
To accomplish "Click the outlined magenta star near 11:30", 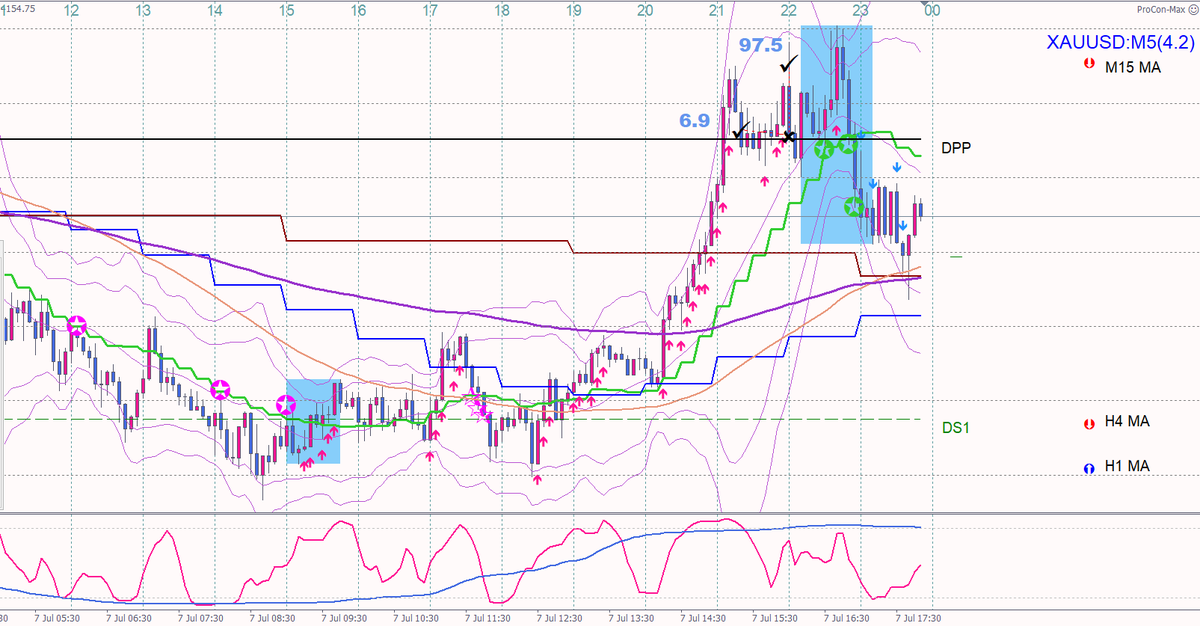I will pyautogui.click(x=478, y=406).
